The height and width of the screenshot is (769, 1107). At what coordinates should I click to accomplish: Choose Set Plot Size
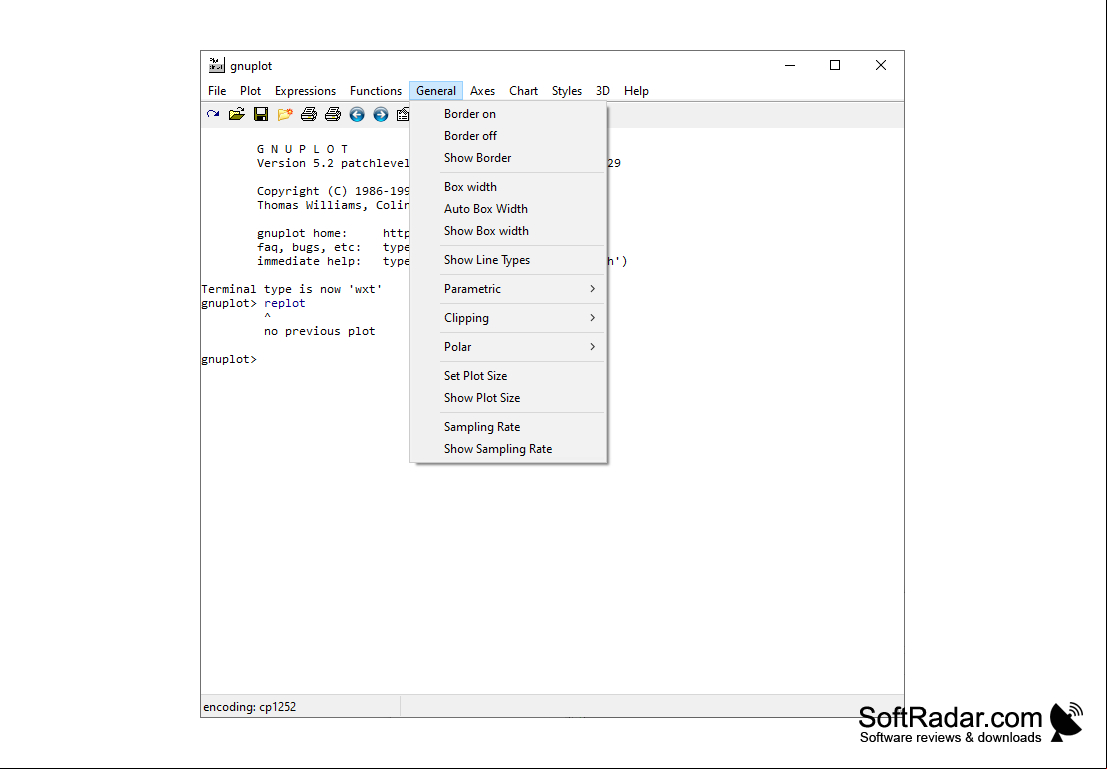coord(508,376)
